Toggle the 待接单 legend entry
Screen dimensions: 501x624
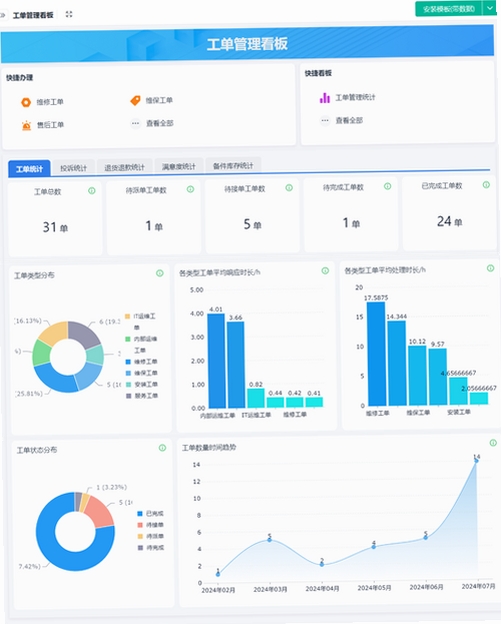coord(150,525)
